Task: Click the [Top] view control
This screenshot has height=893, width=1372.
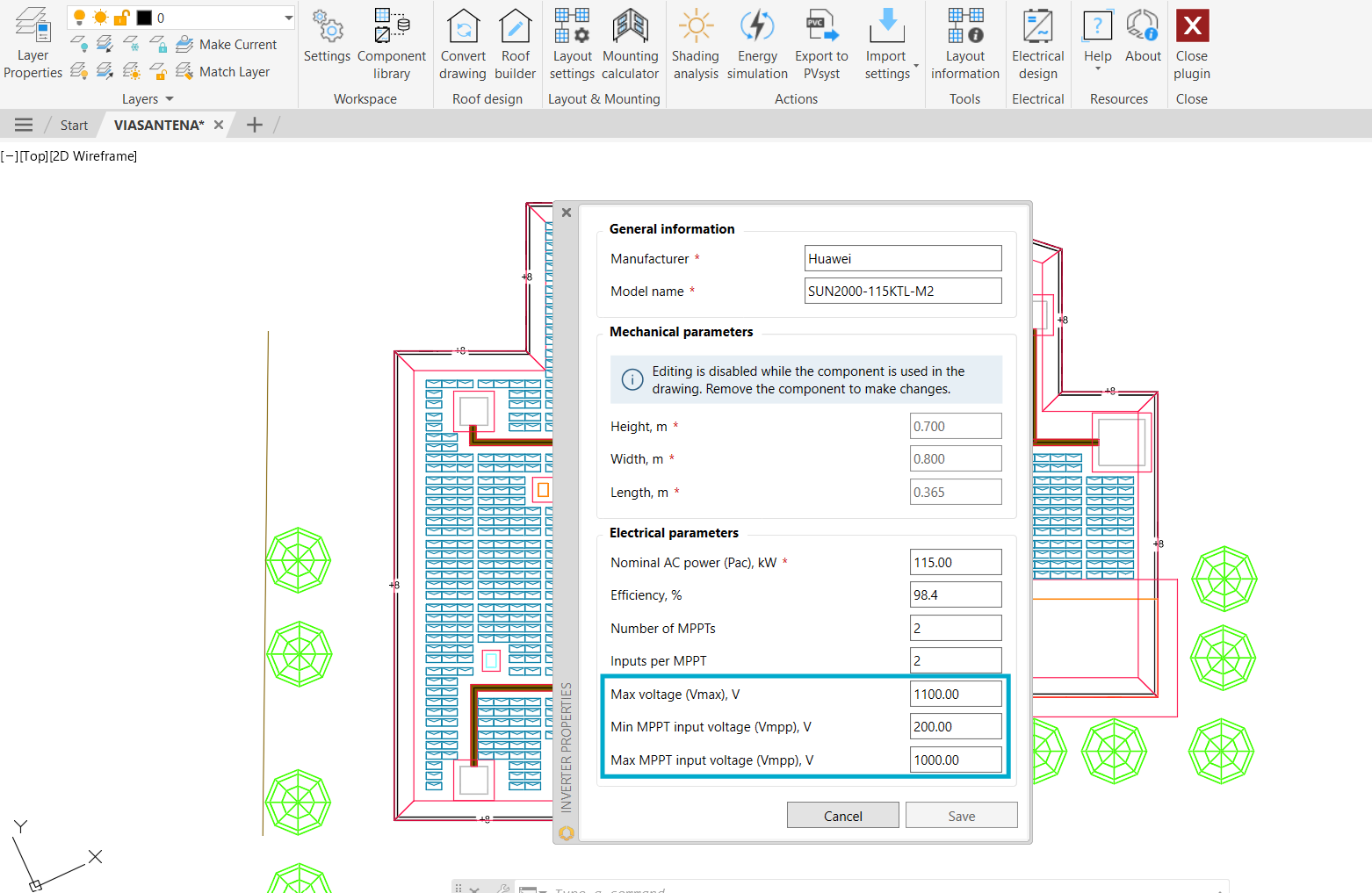Action: pos(33,156)
